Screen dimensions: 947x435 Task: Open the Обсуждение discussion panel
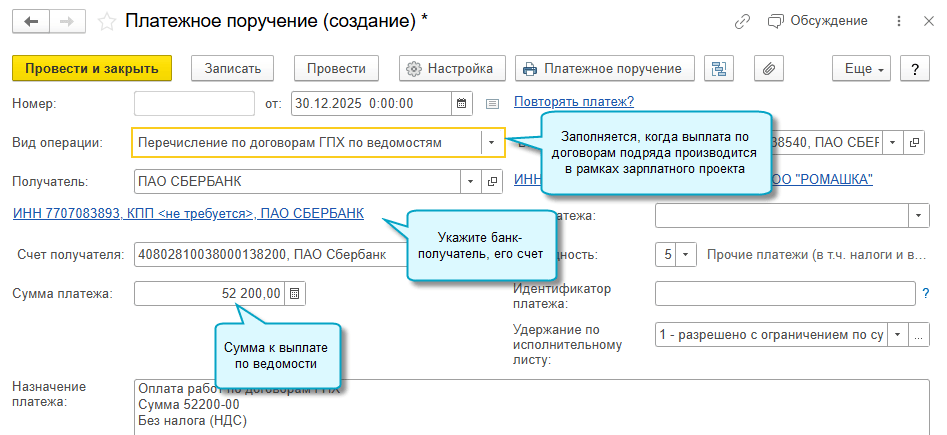coord(818,21)
